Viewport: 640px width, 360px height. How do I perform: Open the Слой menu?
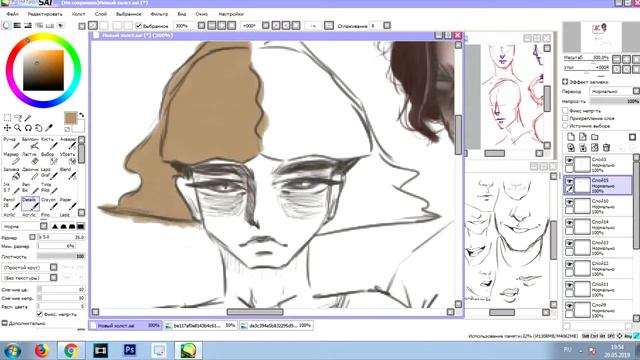[100, 14]
